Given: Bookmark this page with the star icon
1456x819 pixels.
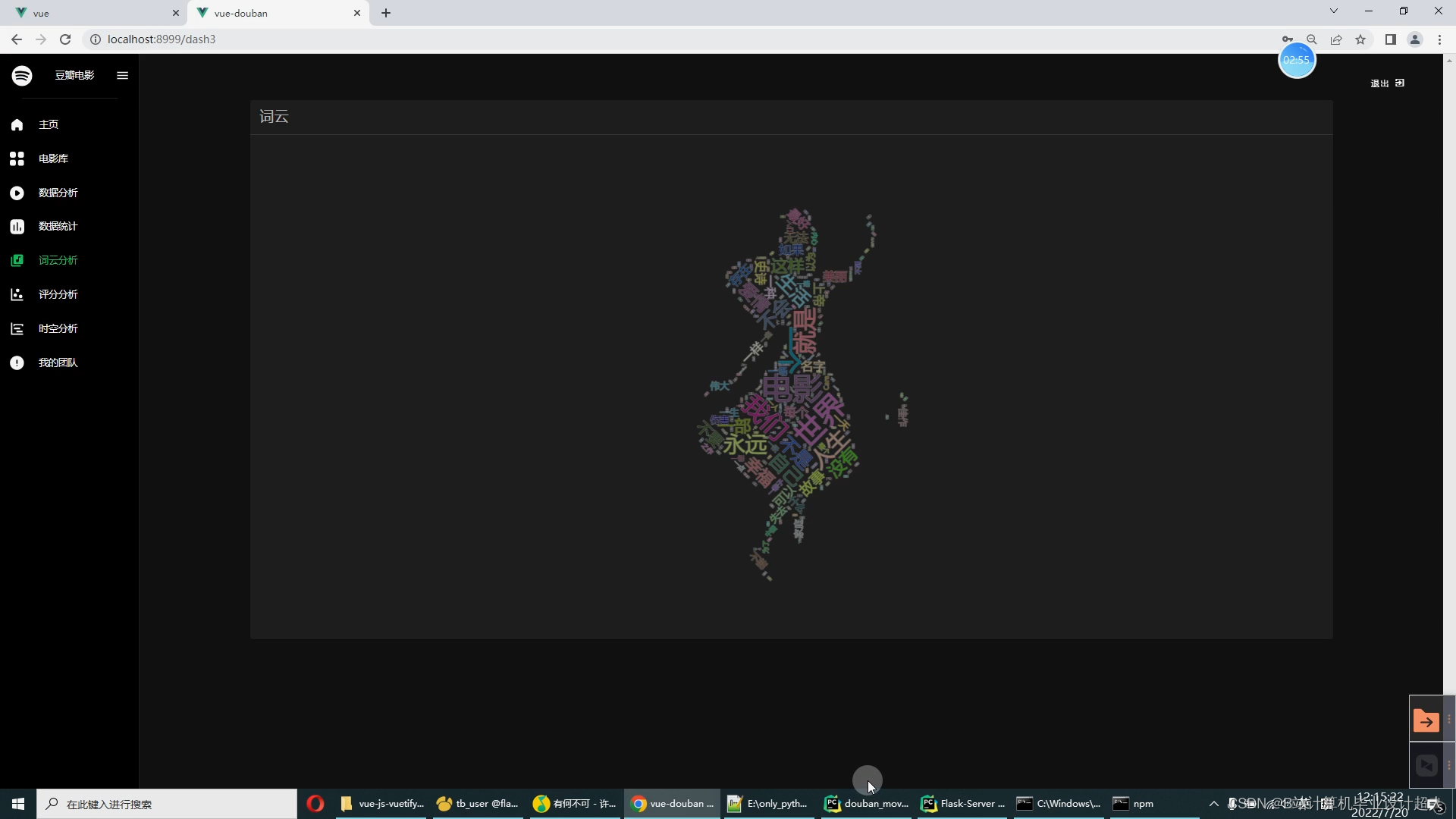Looking at the screenshot, I should point(1360,39).
